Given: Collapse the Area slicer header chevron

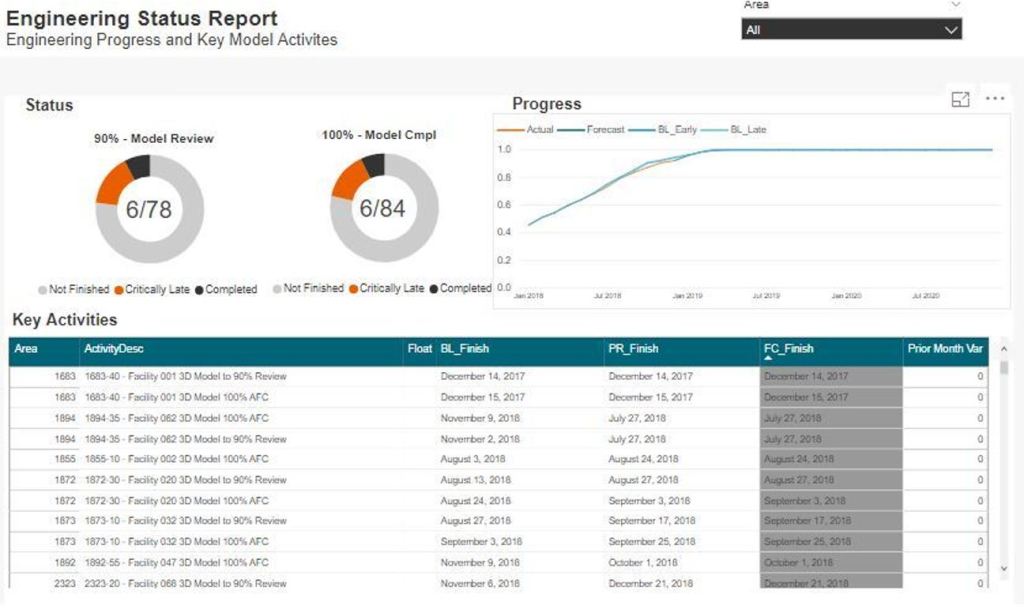Looking at the screenshot, I should 953,6.
